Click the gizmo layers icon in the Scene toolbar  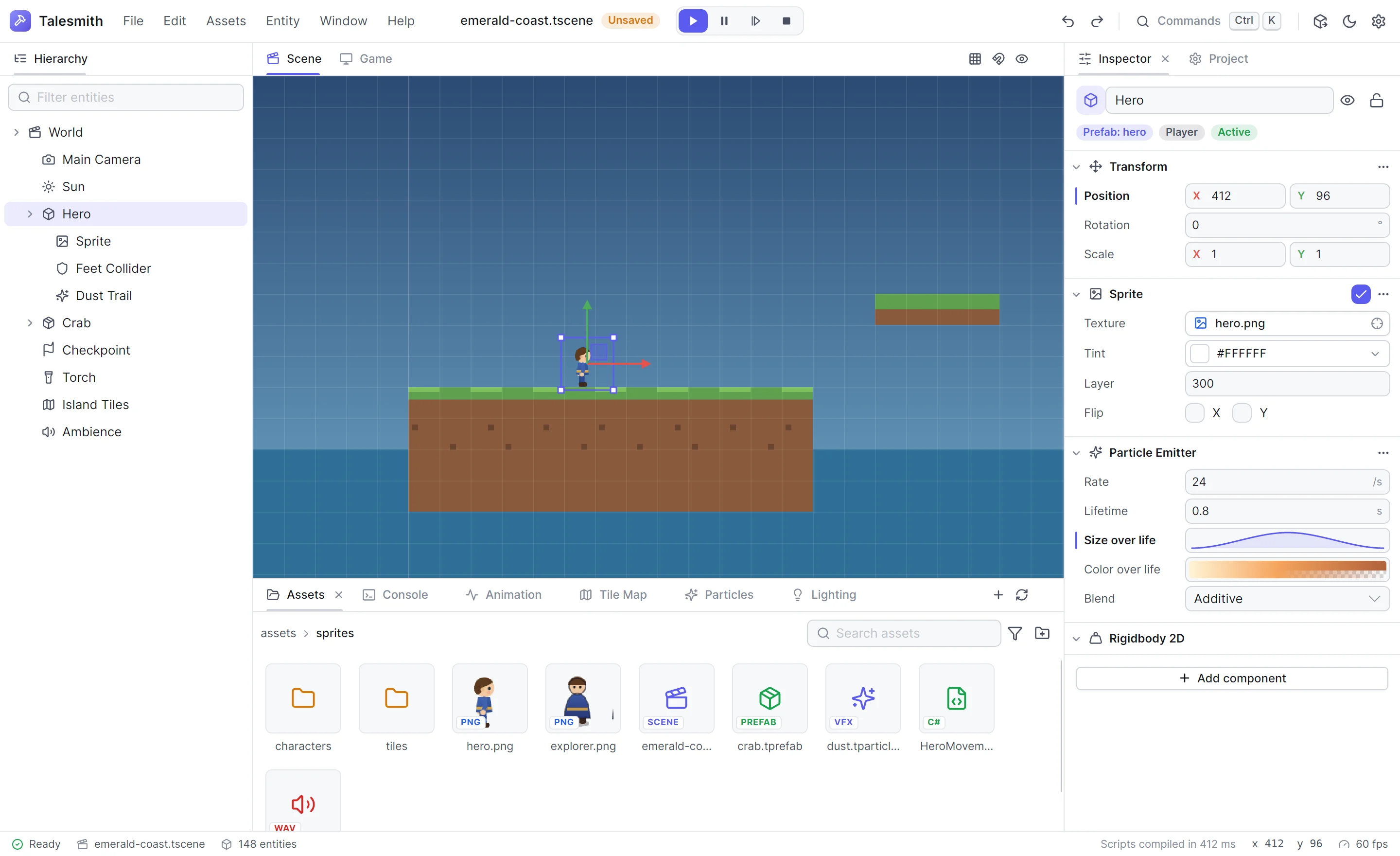pos(998,58)
